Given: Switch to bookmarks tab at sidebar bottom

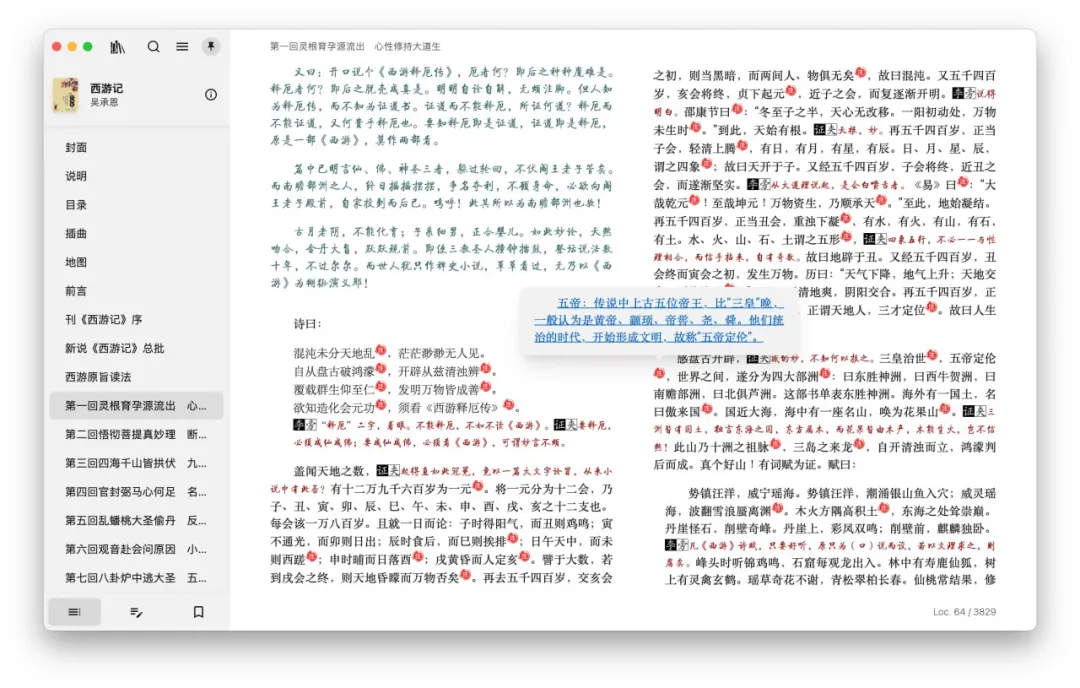Looking at the screenshot, I should [198, 612].
